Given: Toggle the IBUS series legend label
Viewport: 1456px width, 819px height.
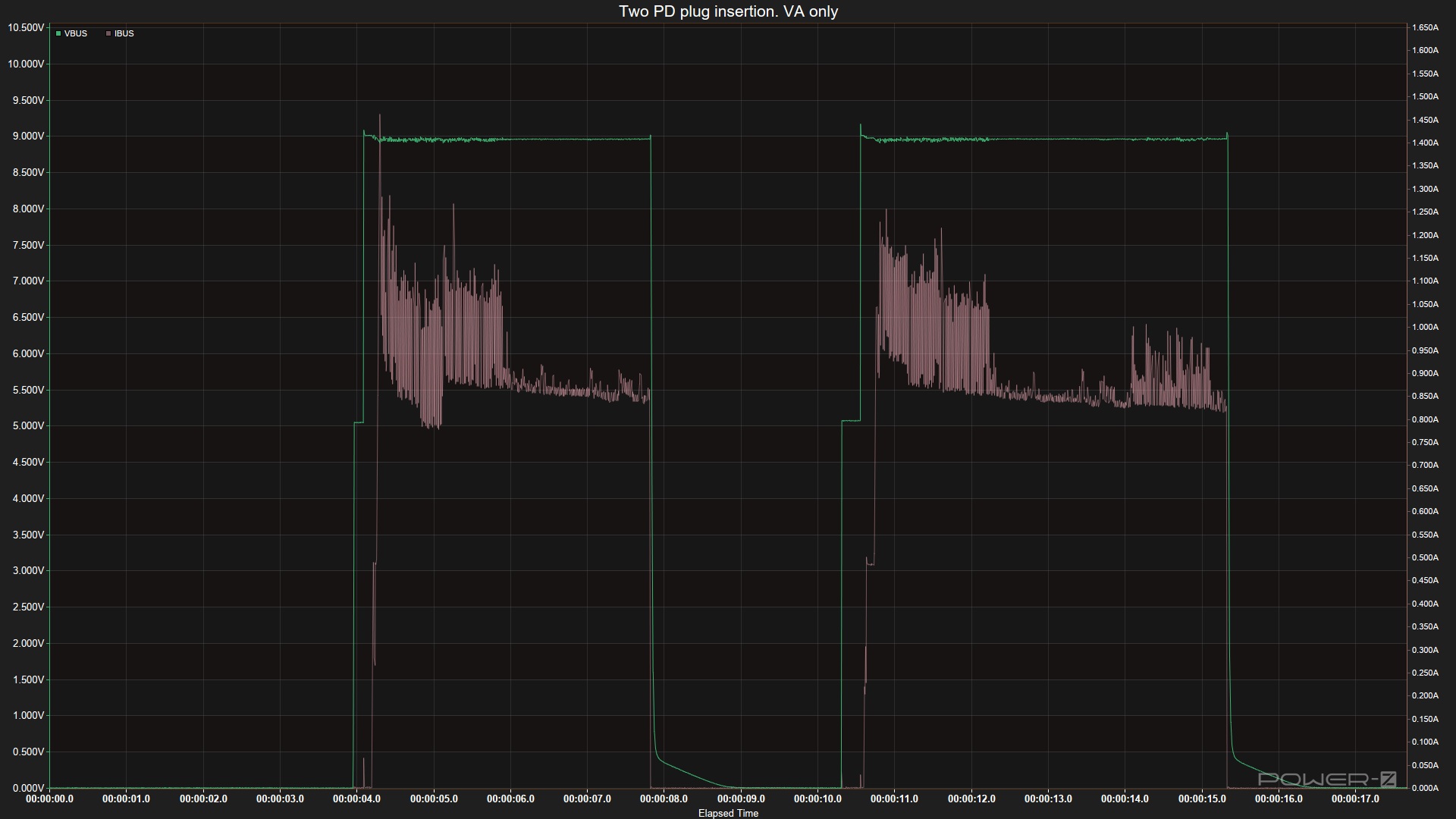Looking at the screenshot, I should pyautogui.click(x=124, y=33).
